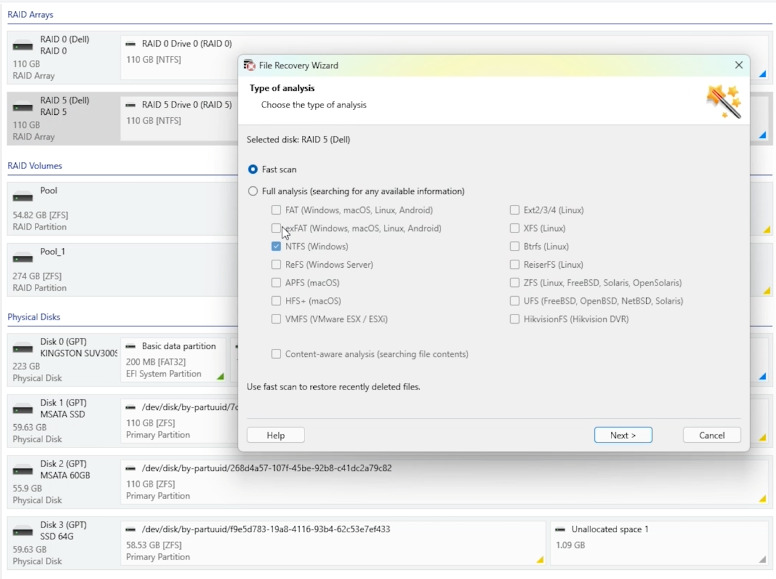The width and height of the screenshot is (776, 579).
Task: Click the File Recovery Wizard title icon
Action: click(x=249, y=65)
